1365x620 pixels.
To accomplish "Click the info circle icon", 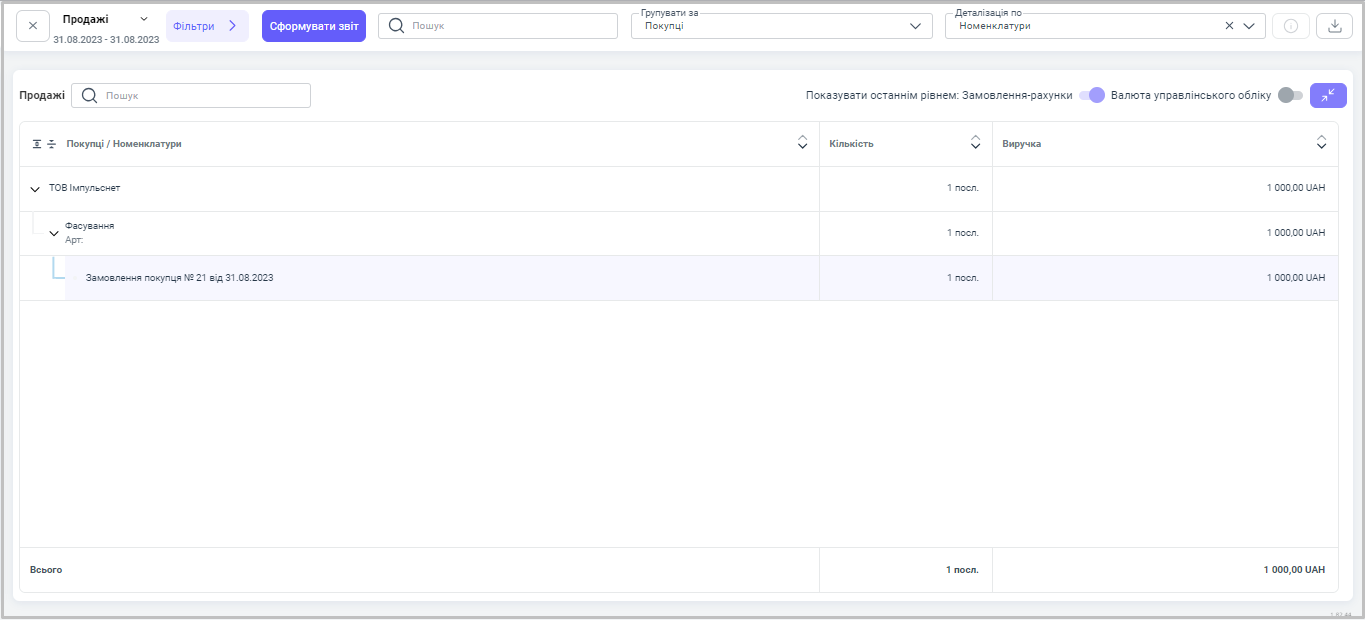I will [x=1290, y=26].
